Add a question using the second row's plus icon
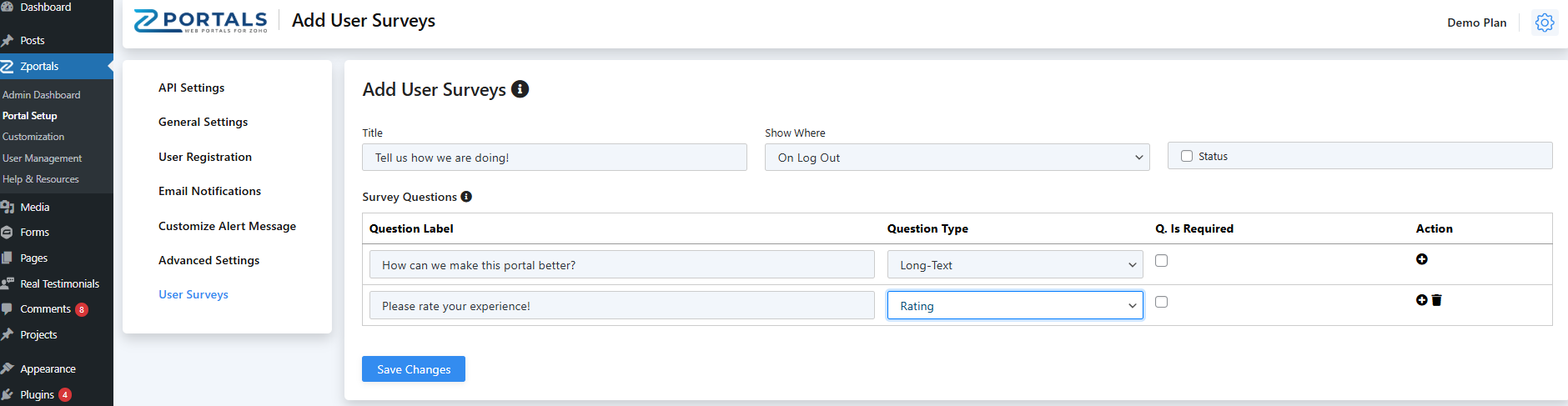1568x406 pixels. tap(1421, 300)
